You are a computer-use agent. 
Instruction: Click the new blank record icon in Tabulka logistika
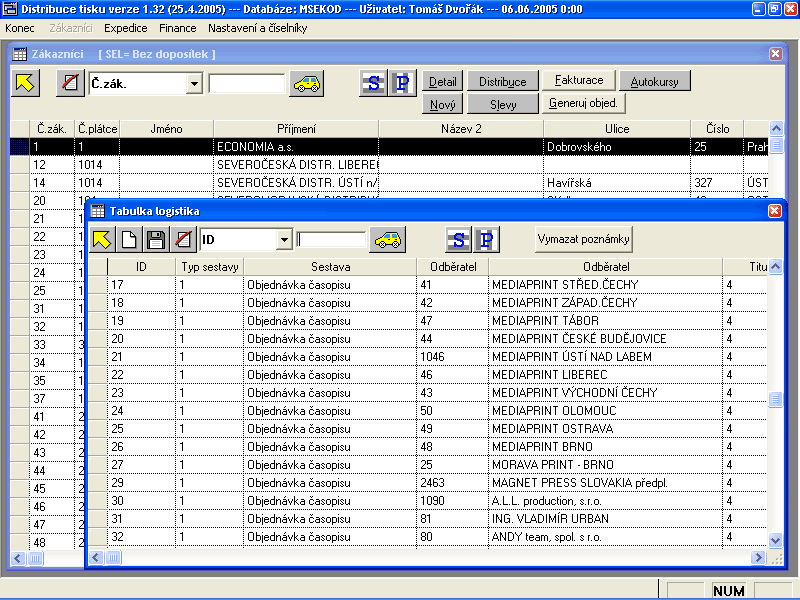point(129,240)
